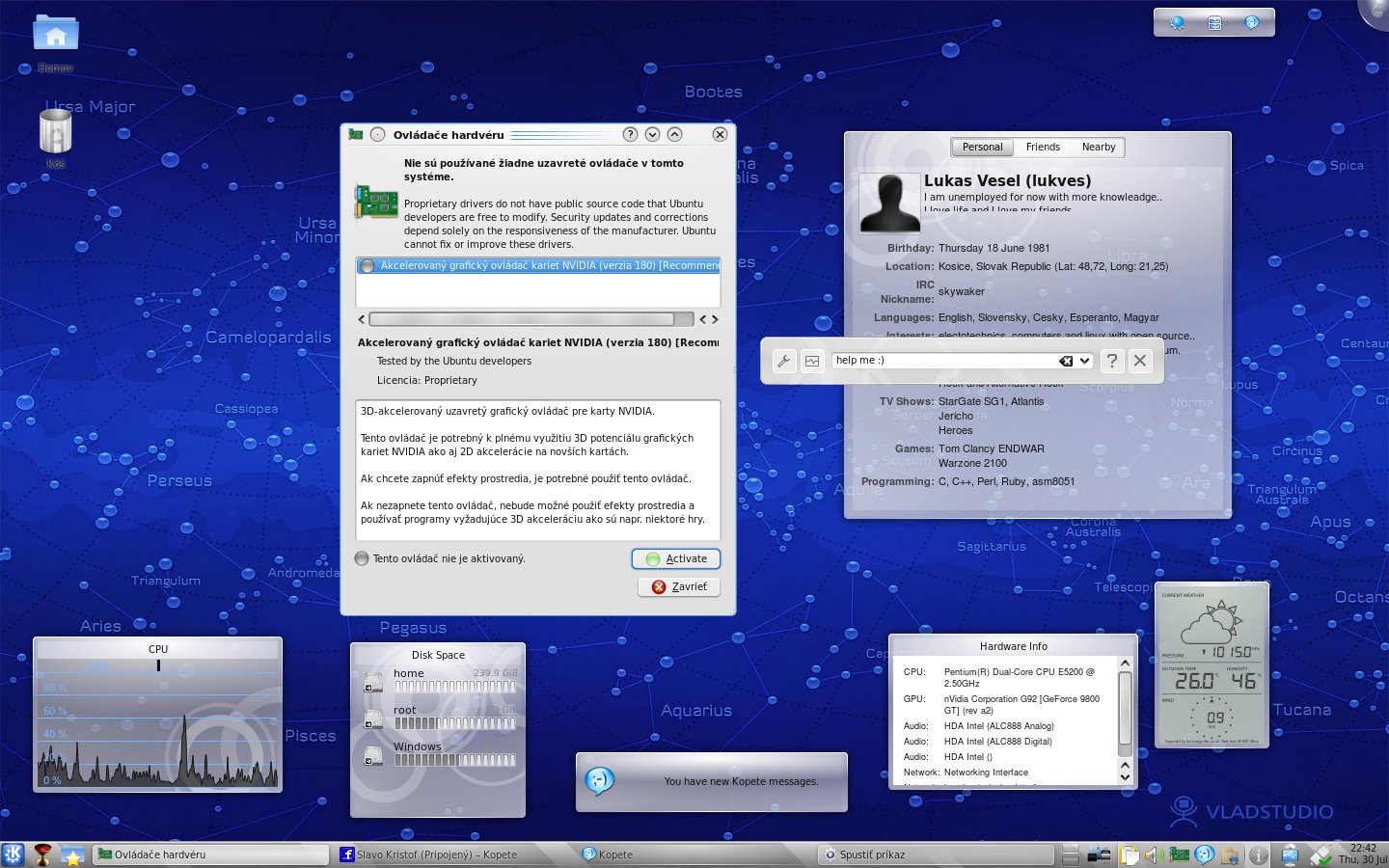Open the KDE application launcher menu
This screenshot has width=1389, height=868.
[x=13, y=854]
